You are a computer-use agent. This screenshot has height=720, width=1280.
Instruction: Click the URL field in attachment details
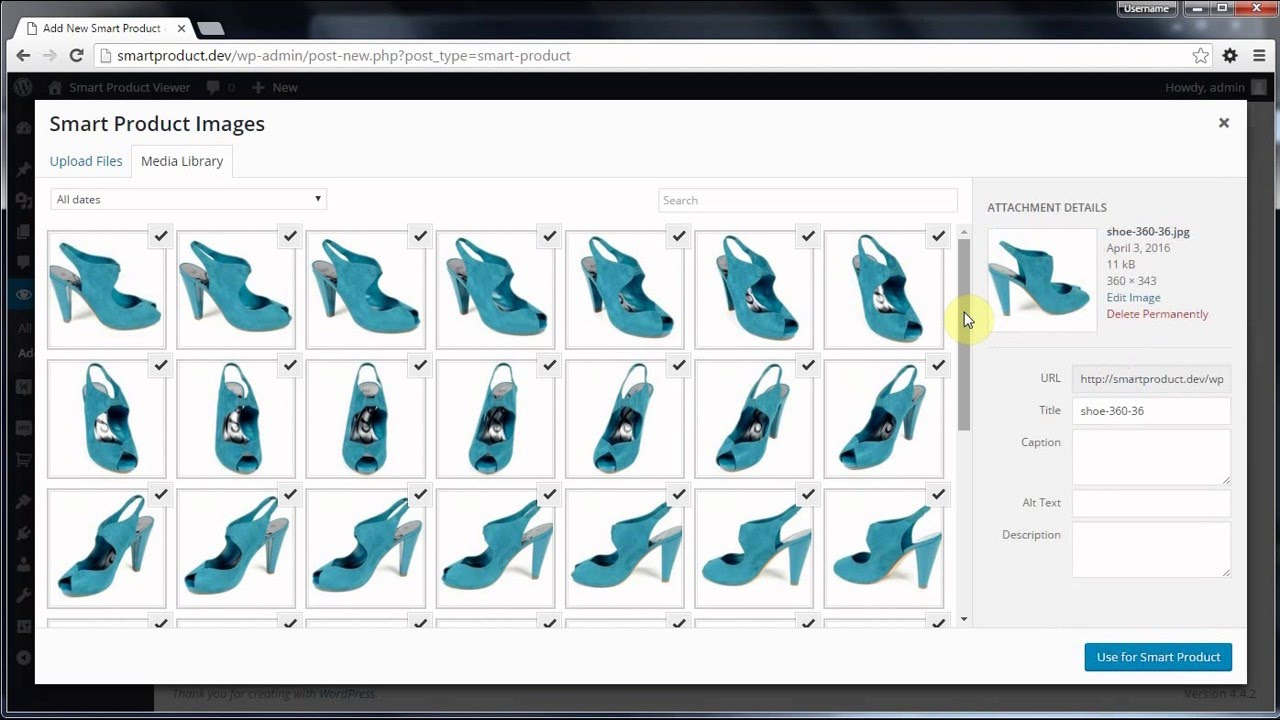pyautogui.click(x=1151, y=379)
